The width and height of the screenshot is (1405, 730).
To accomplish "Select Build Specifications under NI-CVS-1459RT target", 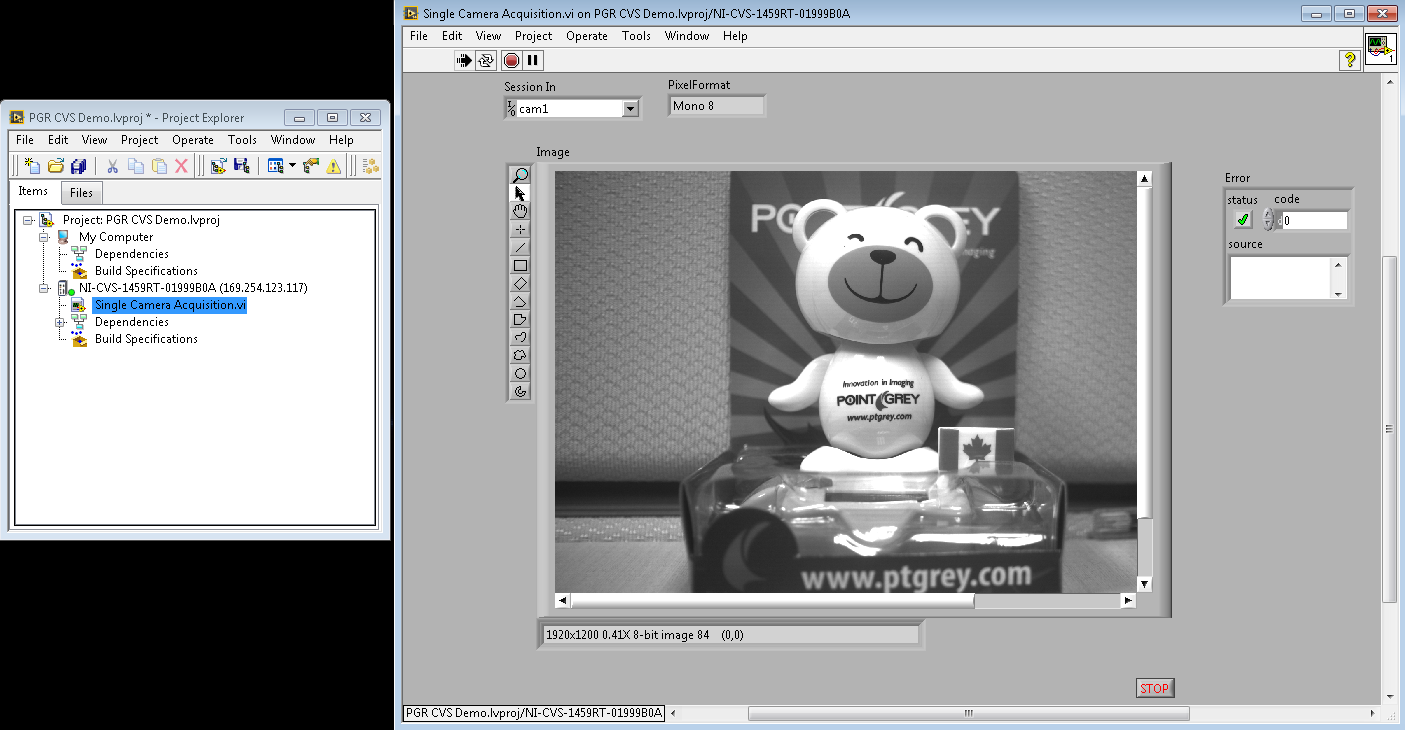I will 146,339.
